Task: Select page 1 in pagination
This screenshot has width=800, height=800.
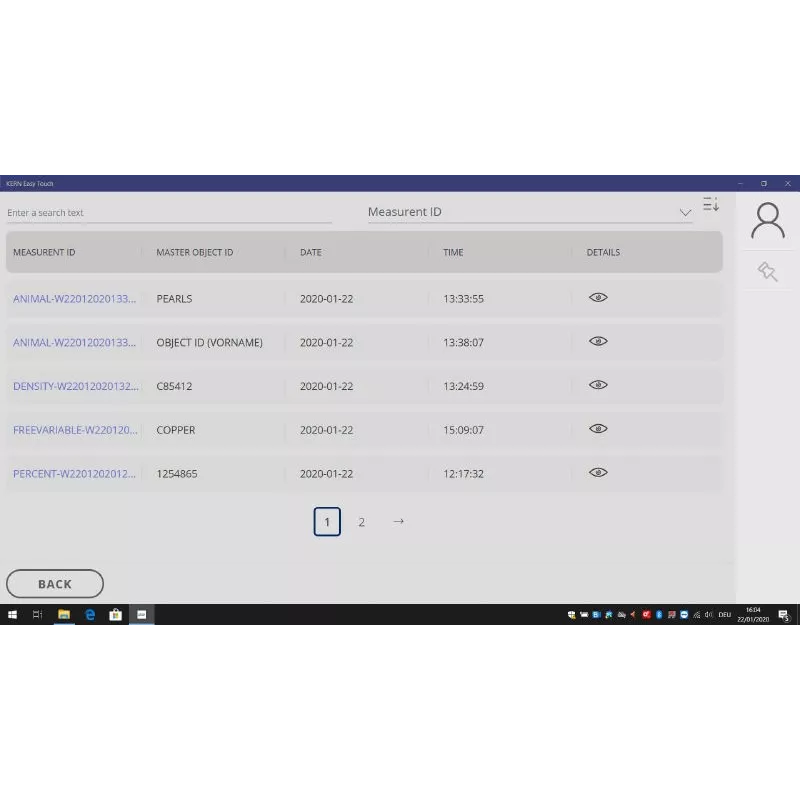Action: pos(327,522)
